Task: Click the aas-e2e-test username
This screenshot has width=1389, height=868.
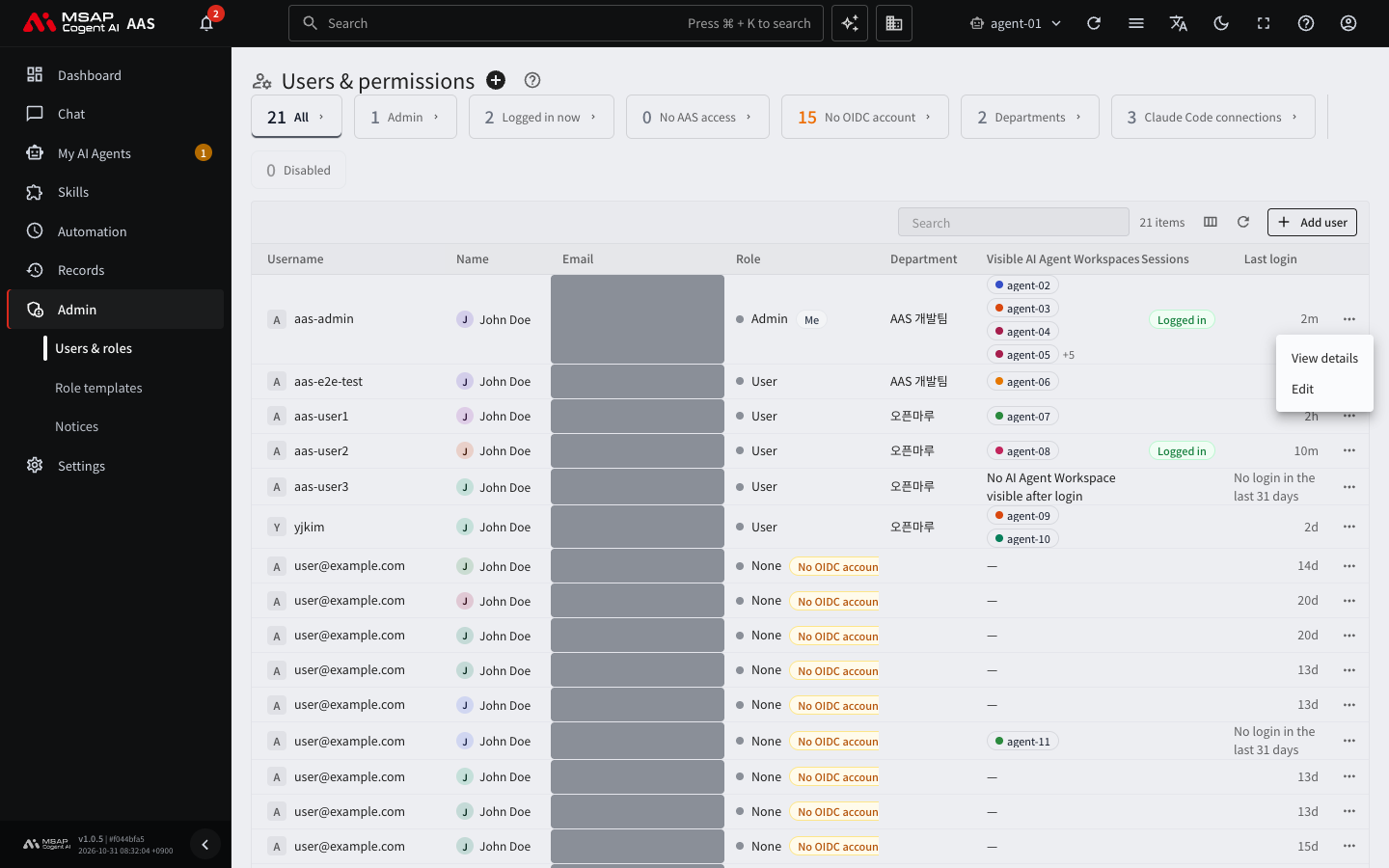Action: coord(328,381)
